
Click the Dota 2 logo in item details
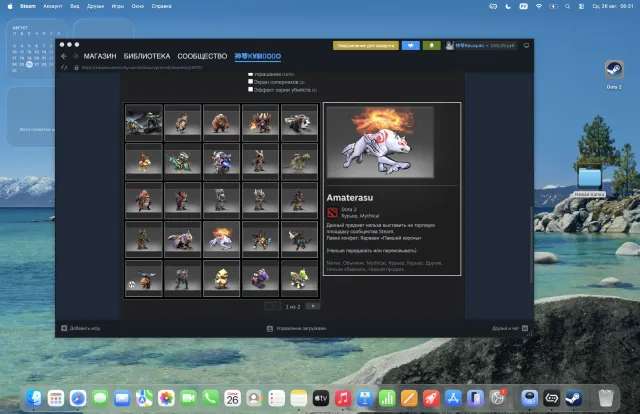(332, 212)
